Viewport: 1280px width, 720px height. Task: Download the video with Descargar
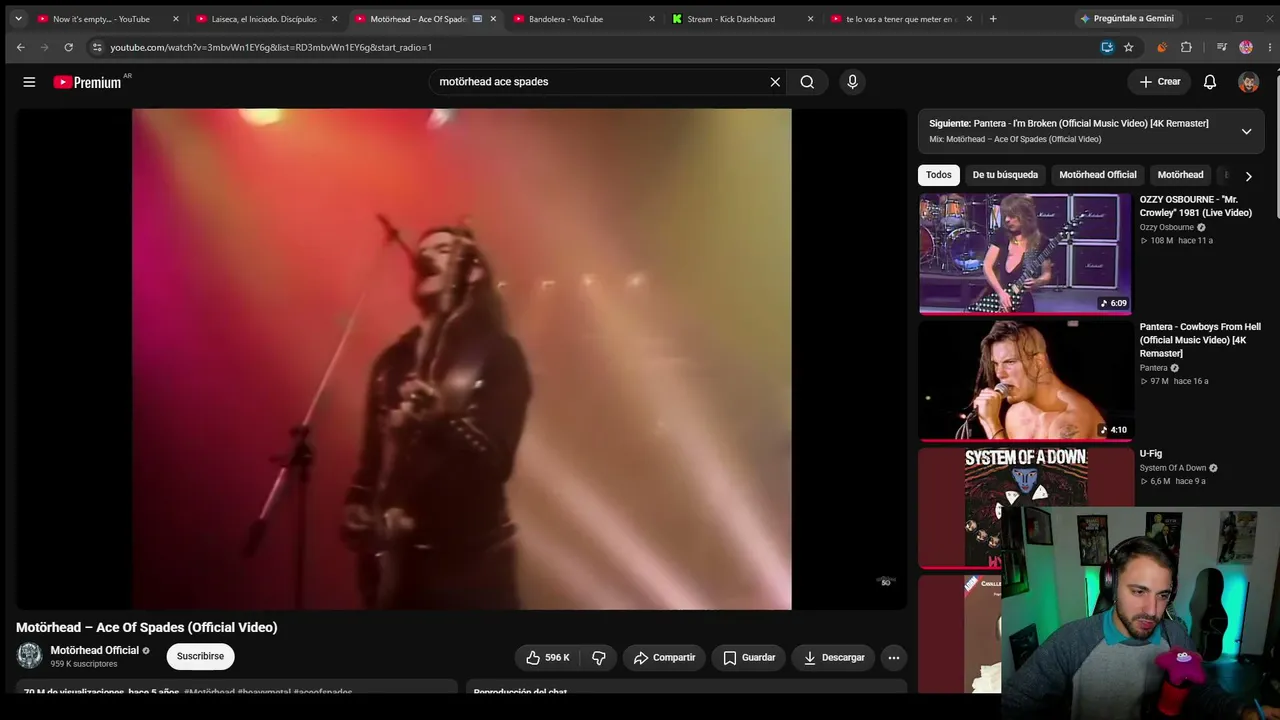[834, 657]
